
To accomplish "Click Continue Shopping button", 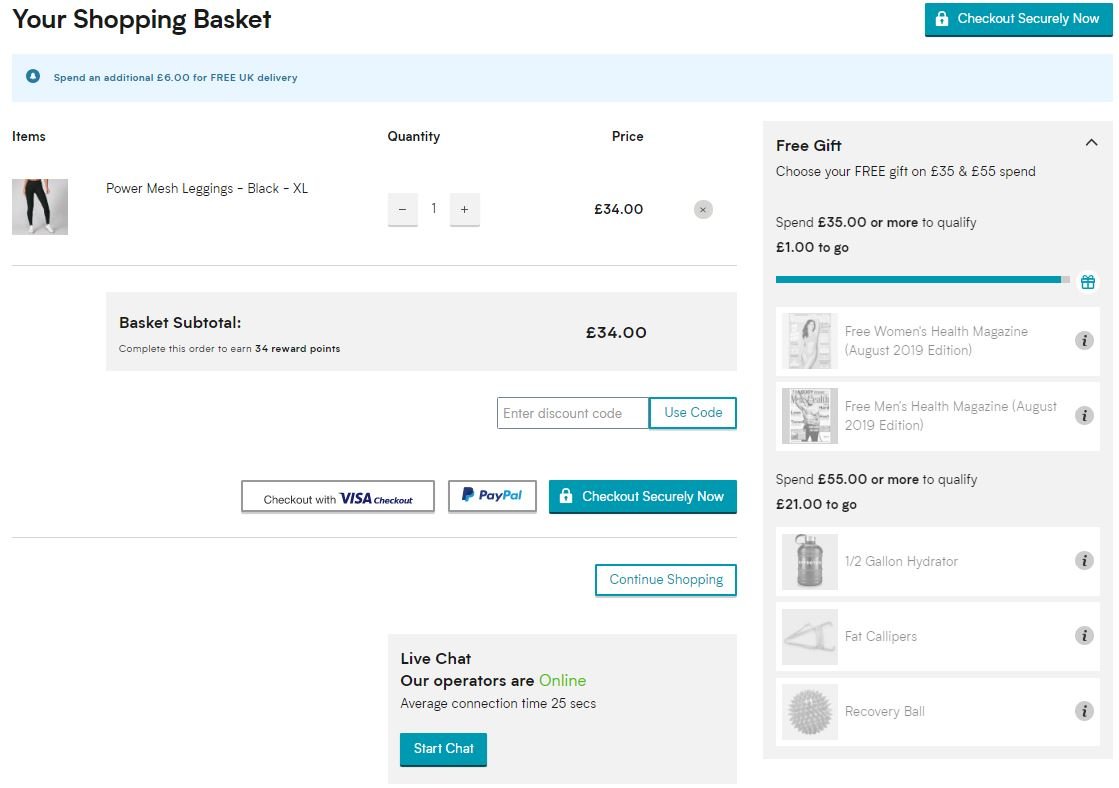I will (x=666, y=580).
